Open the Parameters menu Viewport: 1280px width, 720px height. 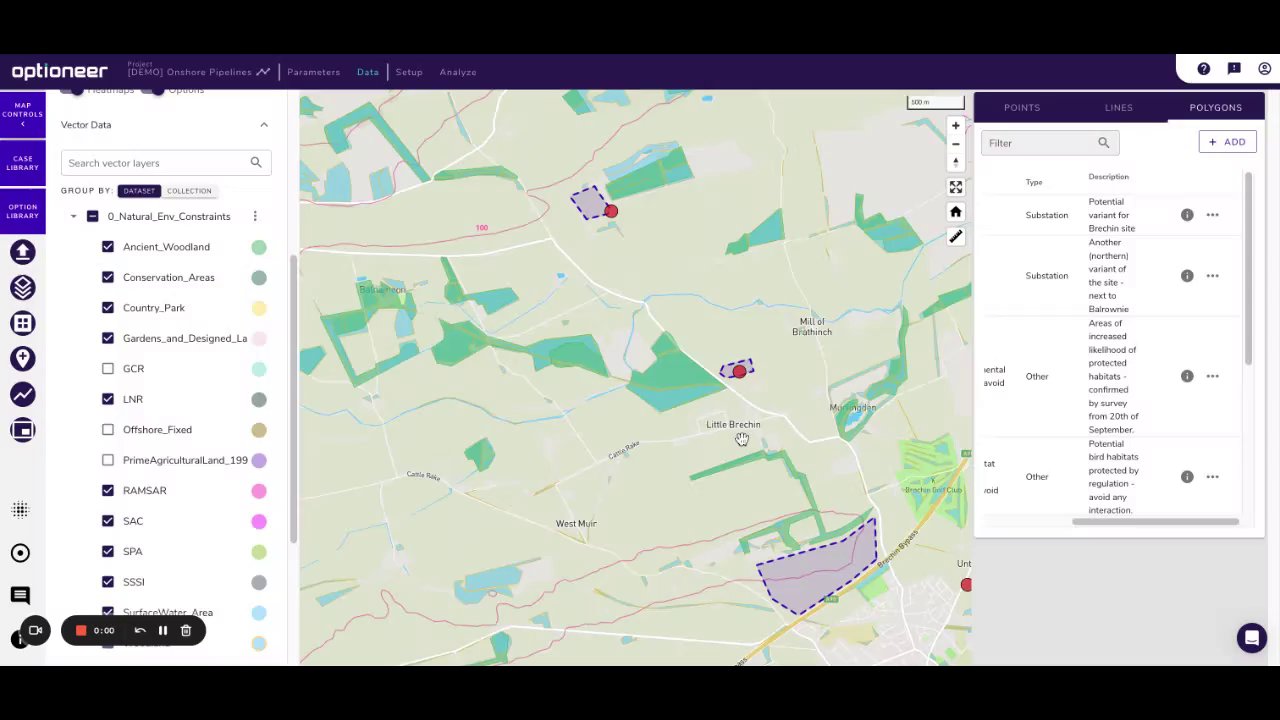[314, 72]
